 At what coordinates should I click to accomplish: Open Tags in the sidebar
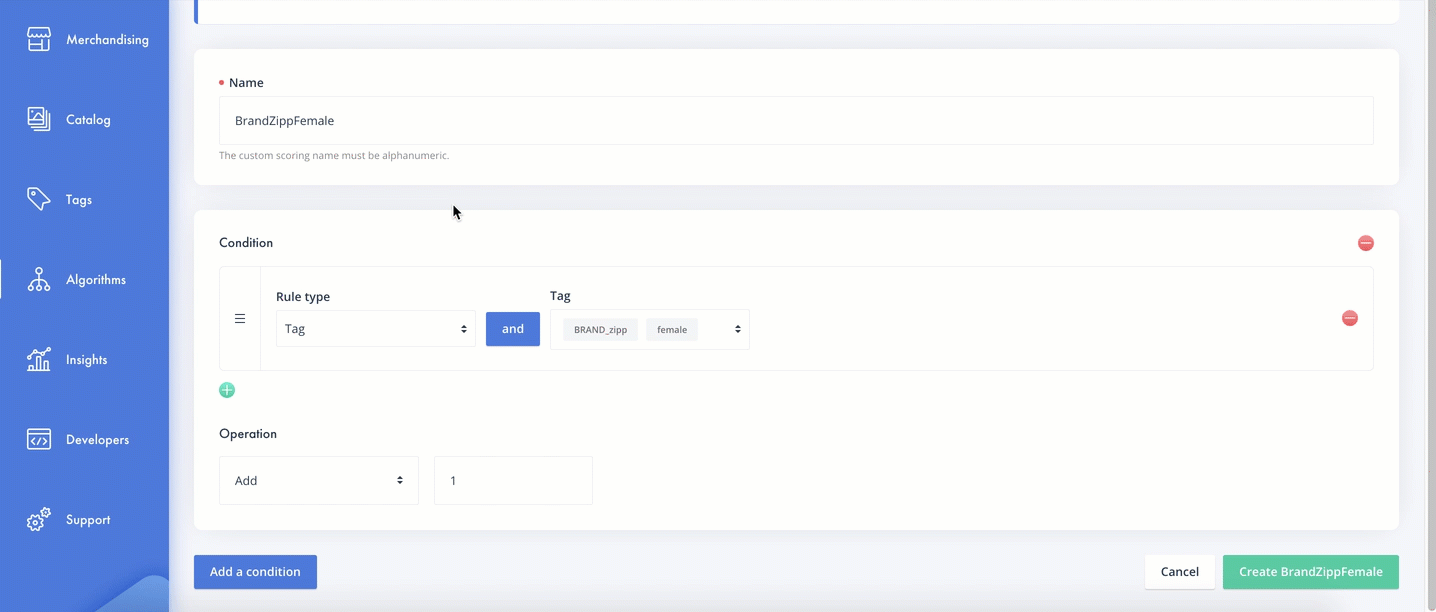pos(79,200)
